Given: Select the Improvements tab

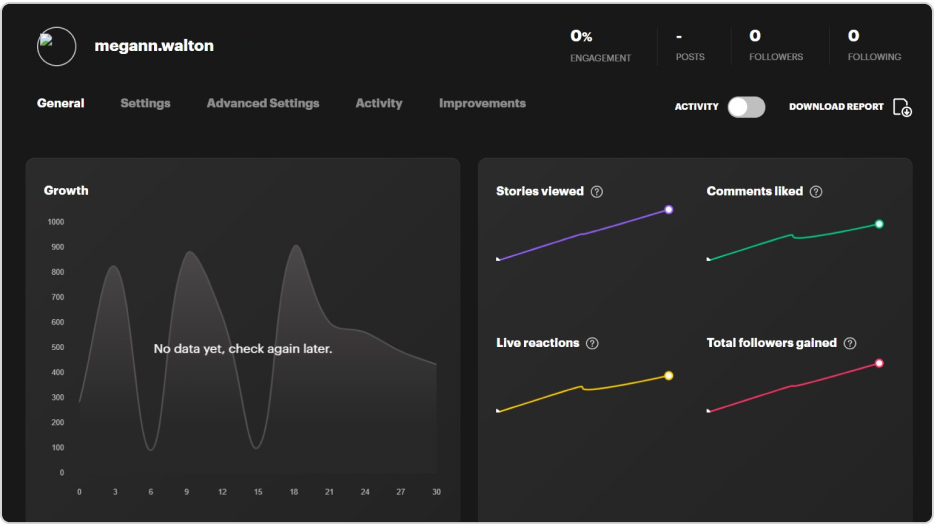Looking at the screenshot, I should click(482, 103).
